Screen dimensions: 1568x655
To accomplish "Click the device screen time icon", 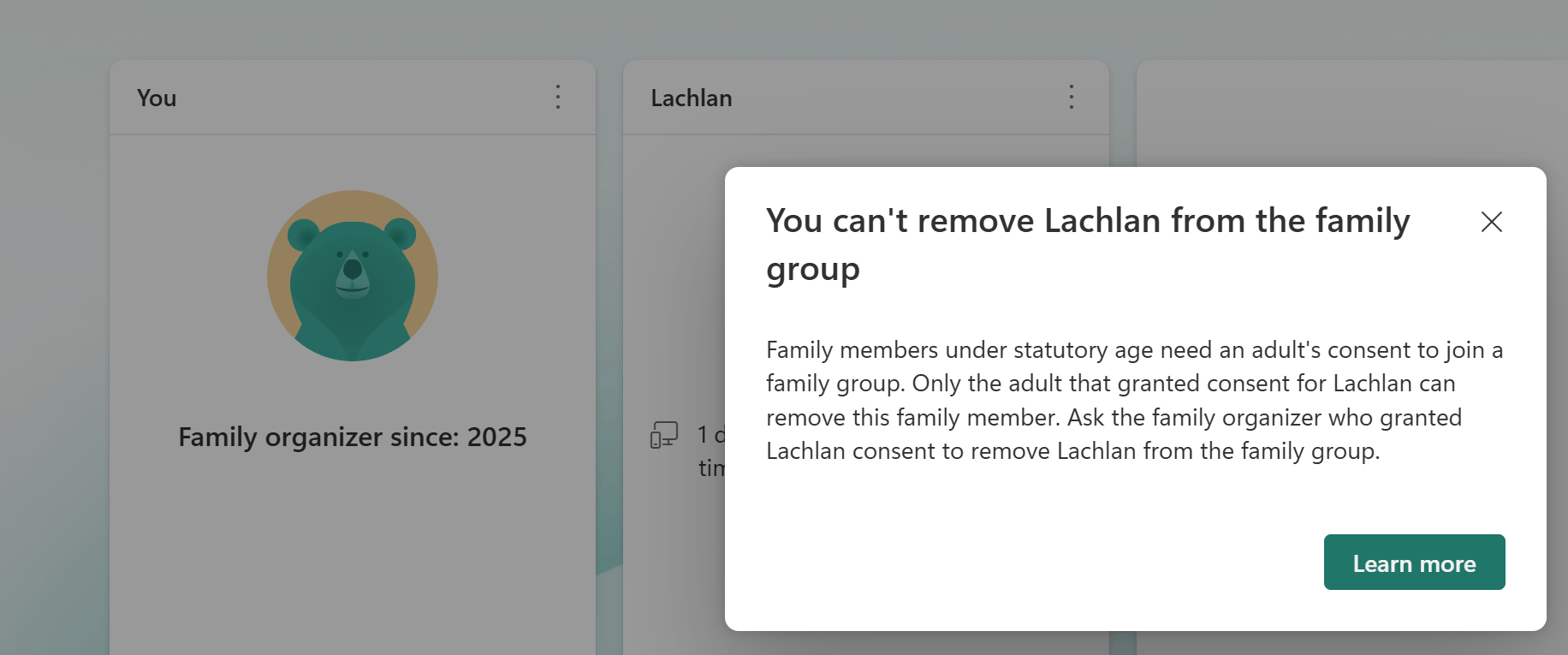I will coord(664,435).
